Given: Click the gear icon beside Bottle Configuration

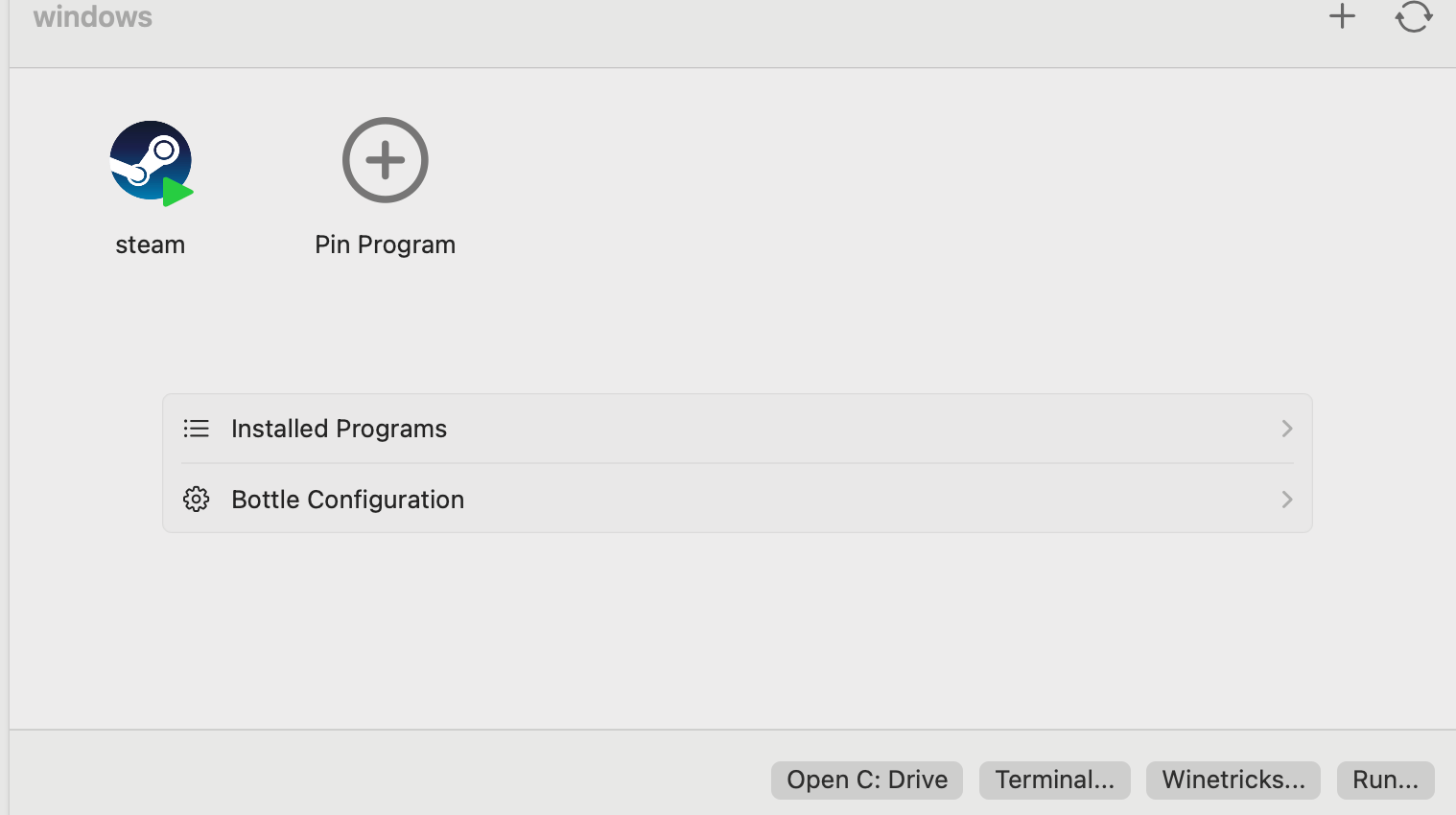Looking at the screenshot, I should point(197,500).
